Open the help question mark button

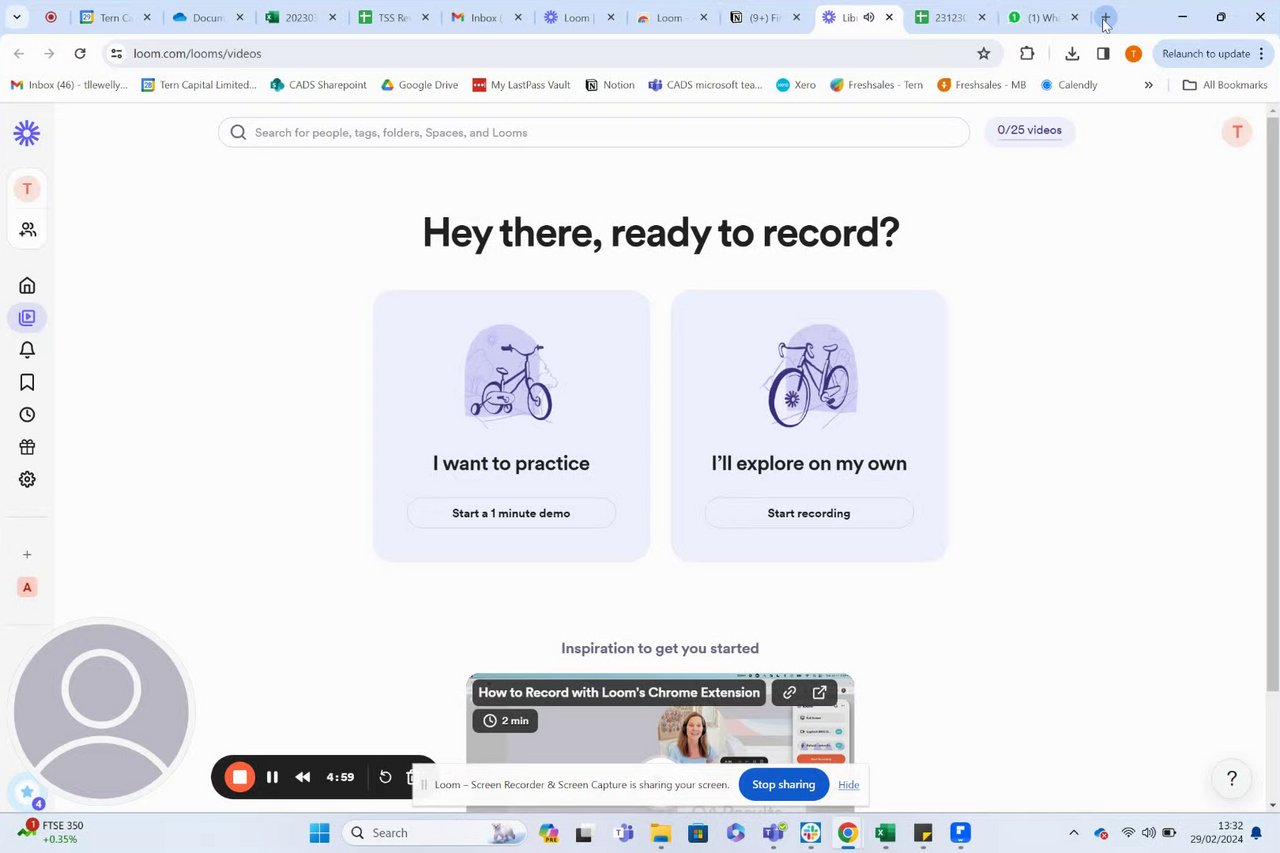pyautogui.click(x=1231, y=778)
